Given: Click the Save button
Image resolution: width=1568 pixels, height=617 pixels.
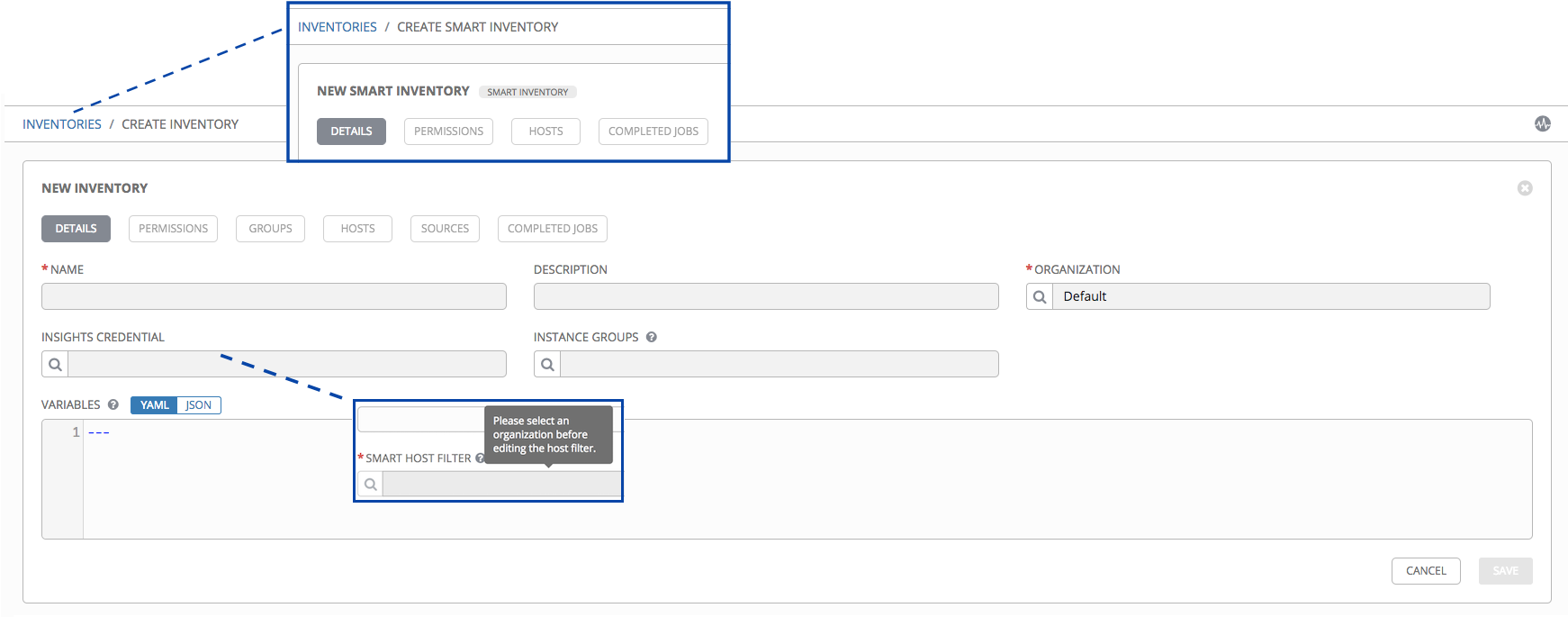Looking at the screenshot, I should click(1505, 571).
